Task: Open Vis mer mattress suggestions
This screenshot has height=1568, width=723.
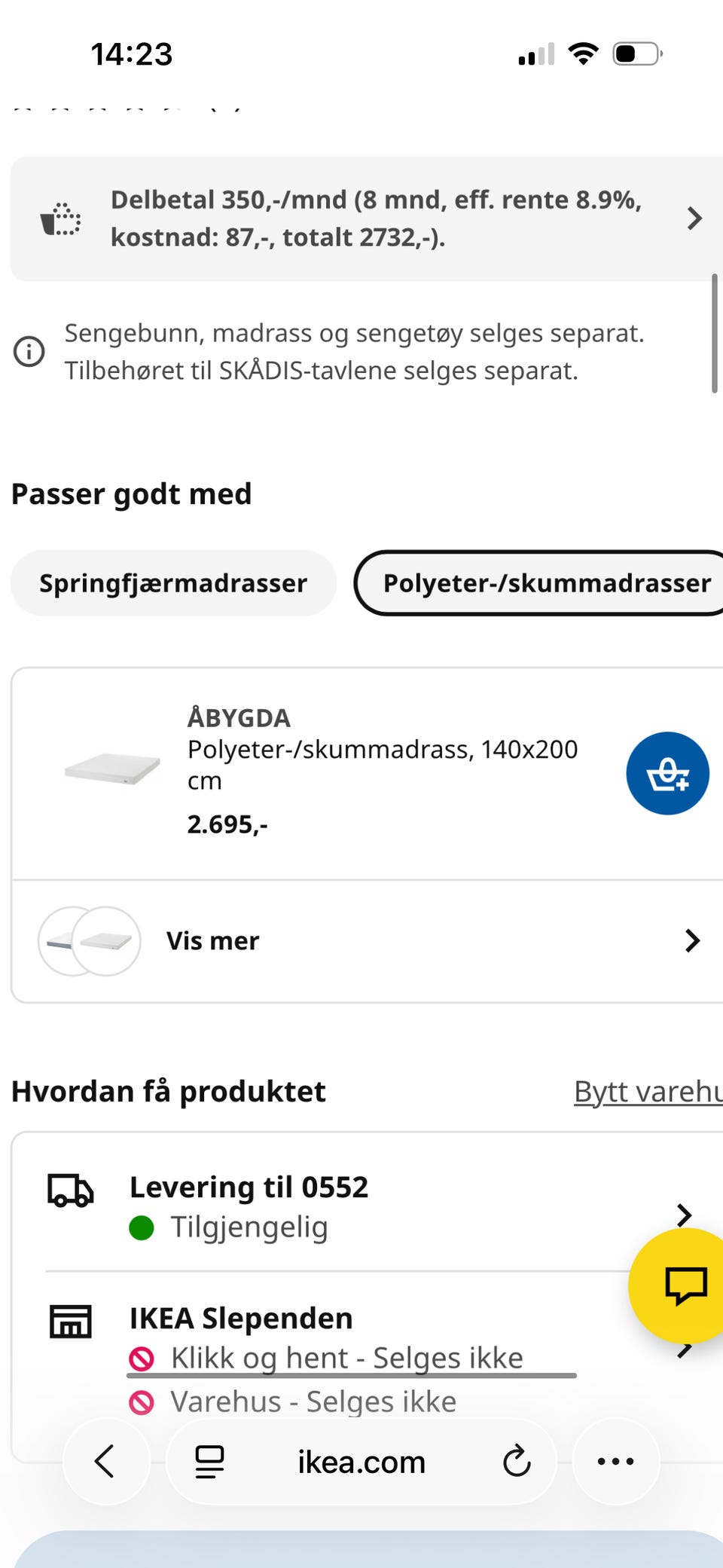Action: click(x=368, y=941)
